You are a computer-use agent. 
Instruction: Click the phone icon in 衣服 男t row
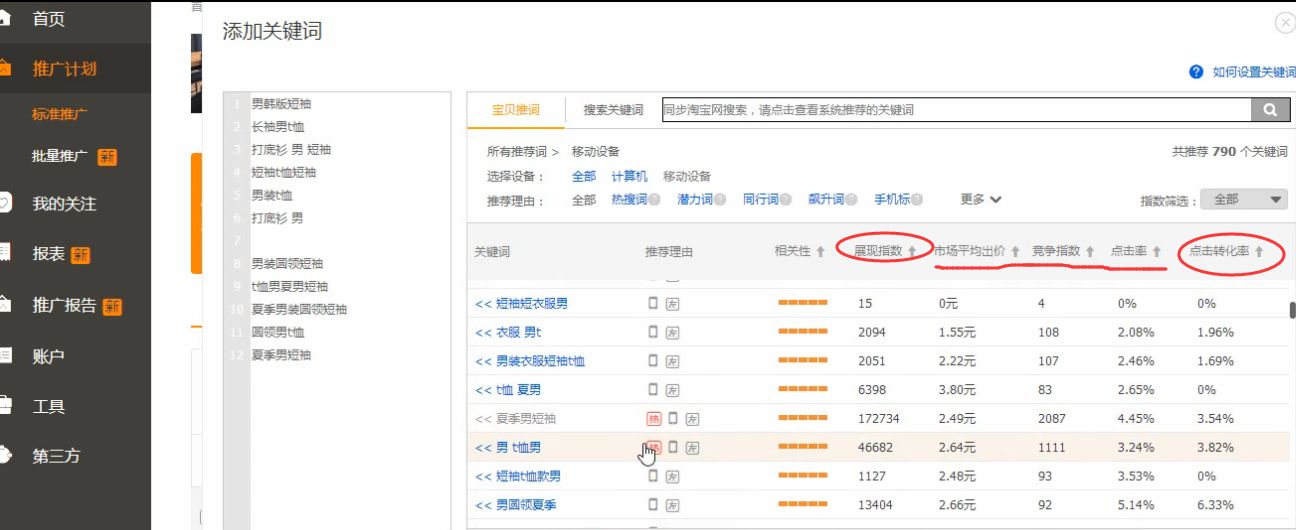[x=653, y=331]
